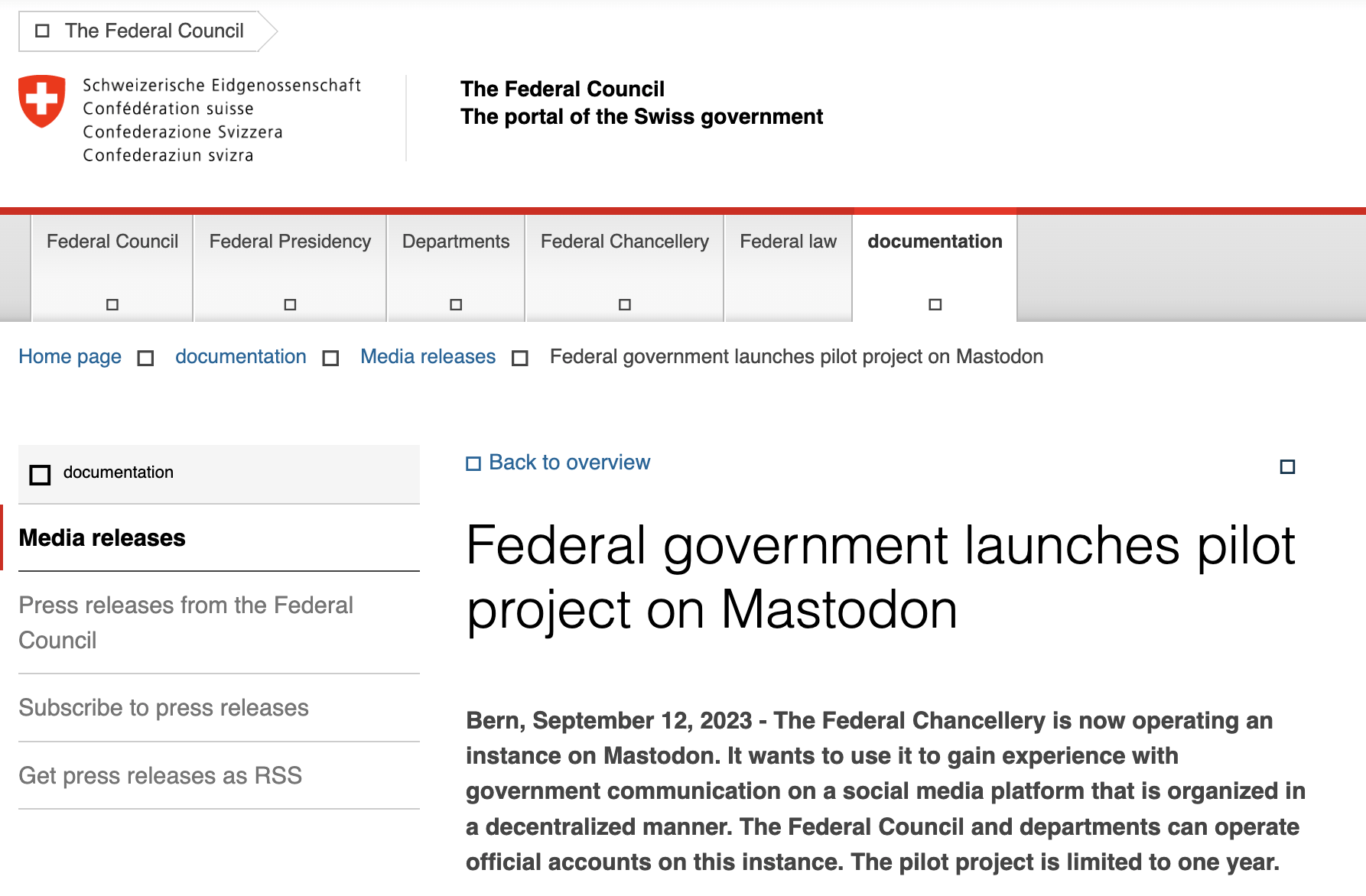1366x896 pixels.
Task: Open the Federal Council nav tab
Action: (112, 268)
